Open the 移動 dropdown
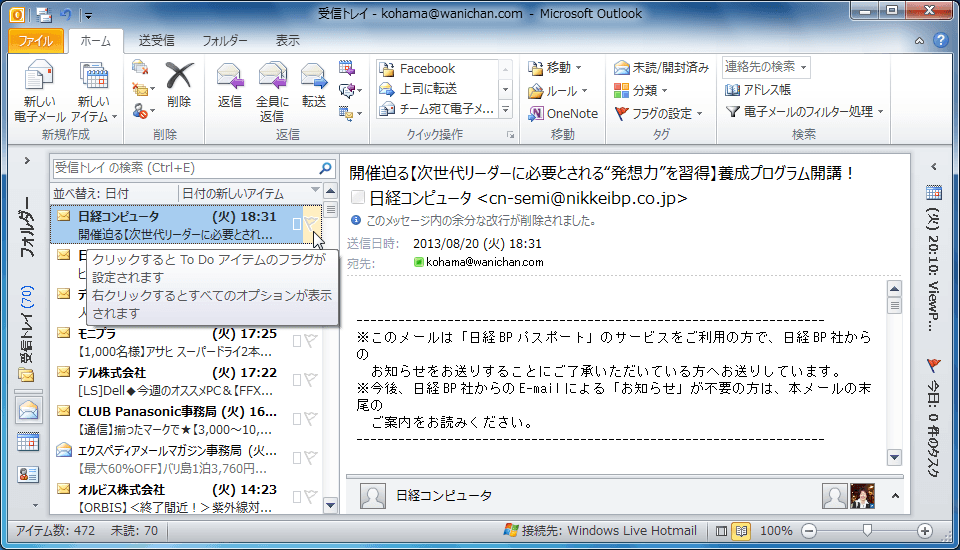Image resolution: width=960 pixels, height=550 pixels. (555, 67)
